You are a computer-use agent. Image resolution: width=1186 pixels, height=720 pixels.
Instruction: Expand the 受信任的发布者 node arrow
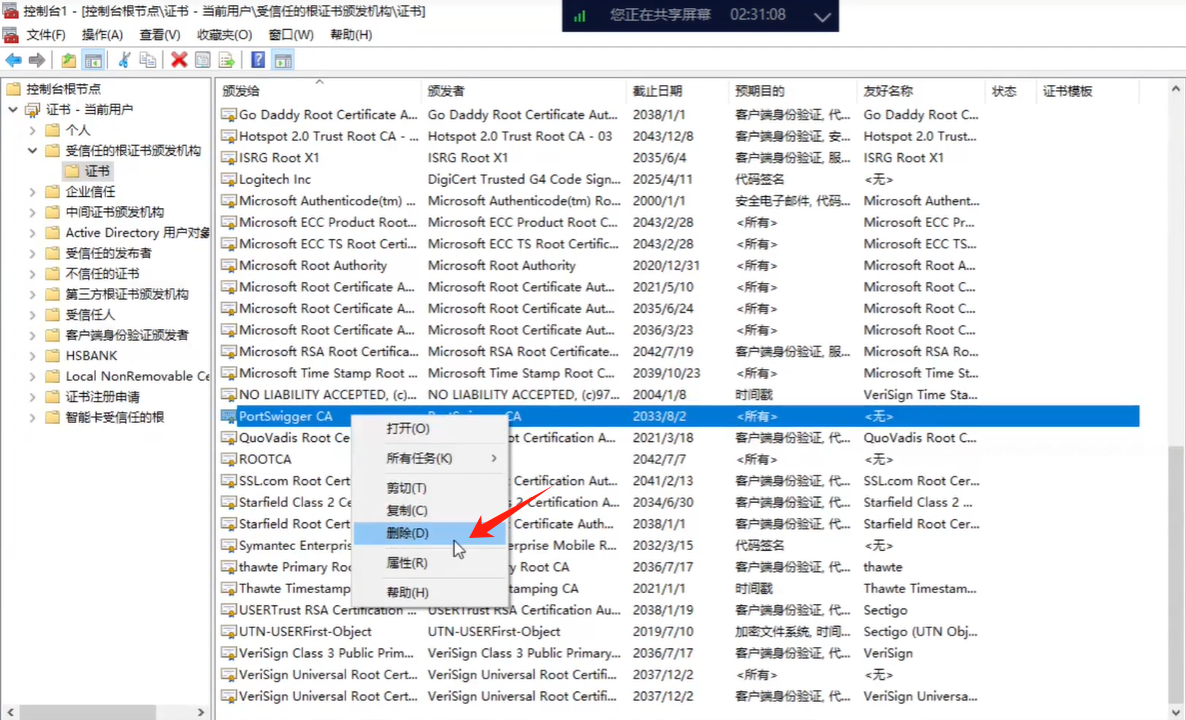(33, 253)
